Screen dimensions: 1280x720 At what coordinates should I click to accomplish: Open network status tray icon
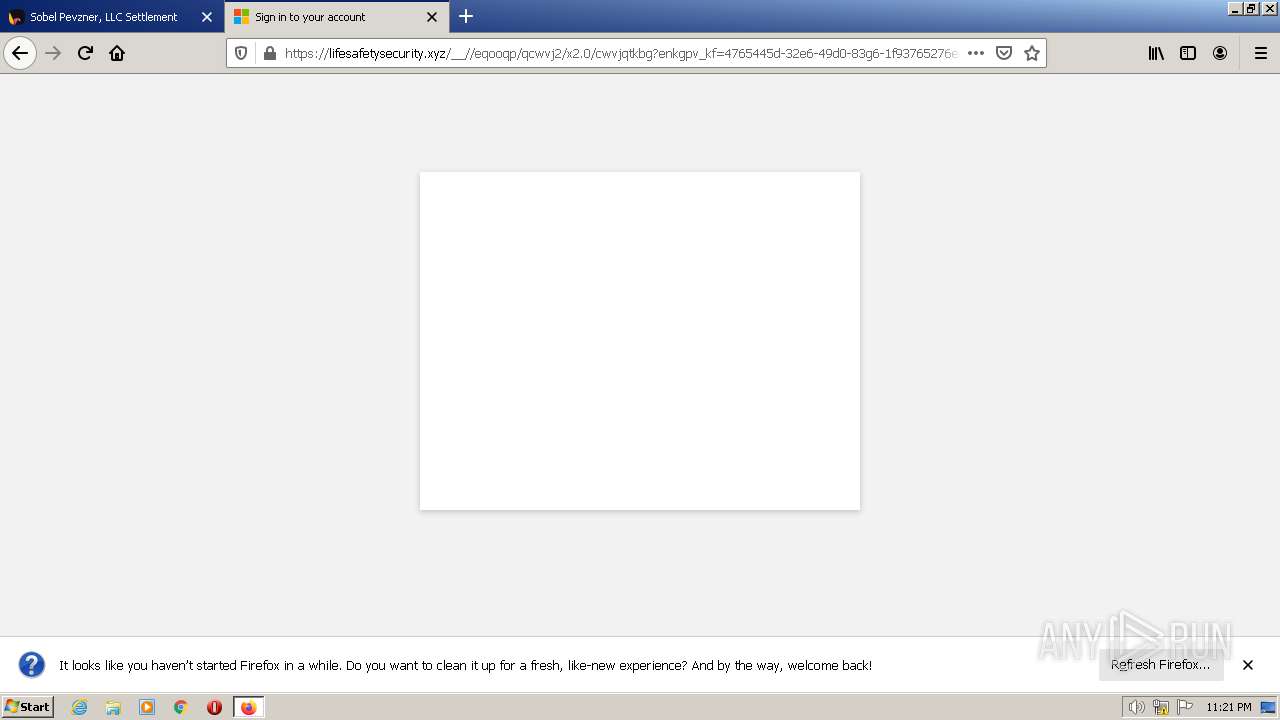1161,707
